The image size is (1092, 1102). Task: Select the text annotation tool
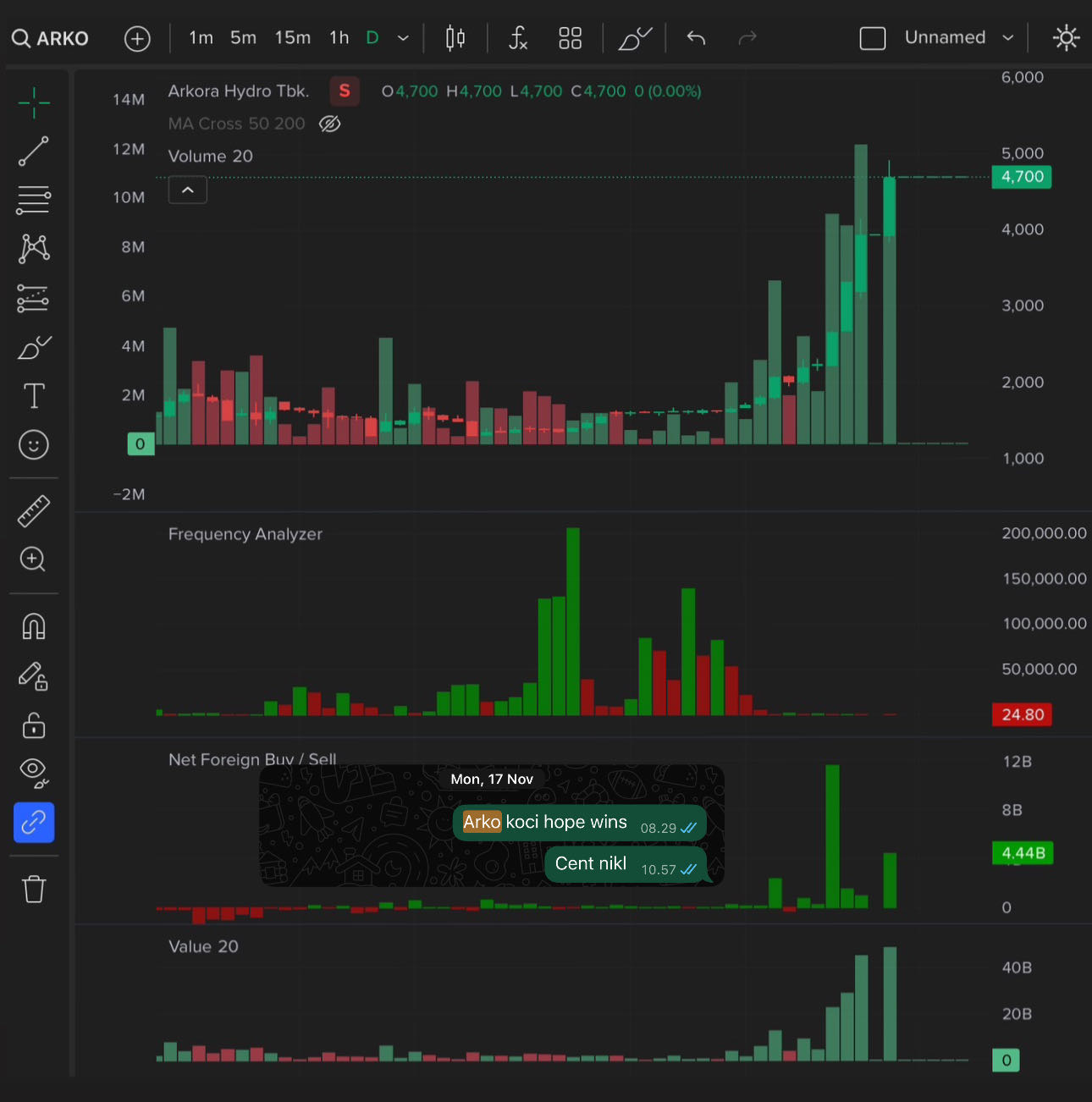tap(34, 395)
